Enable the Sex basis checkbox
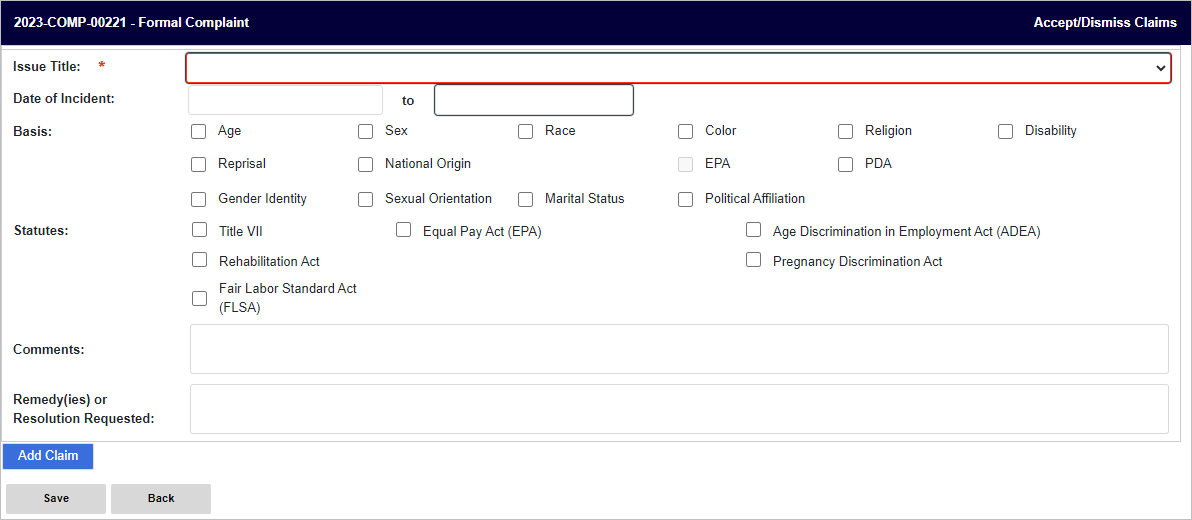Viewport: 1192px width, 520px height. pyautogui.click(x=366, y=132)
